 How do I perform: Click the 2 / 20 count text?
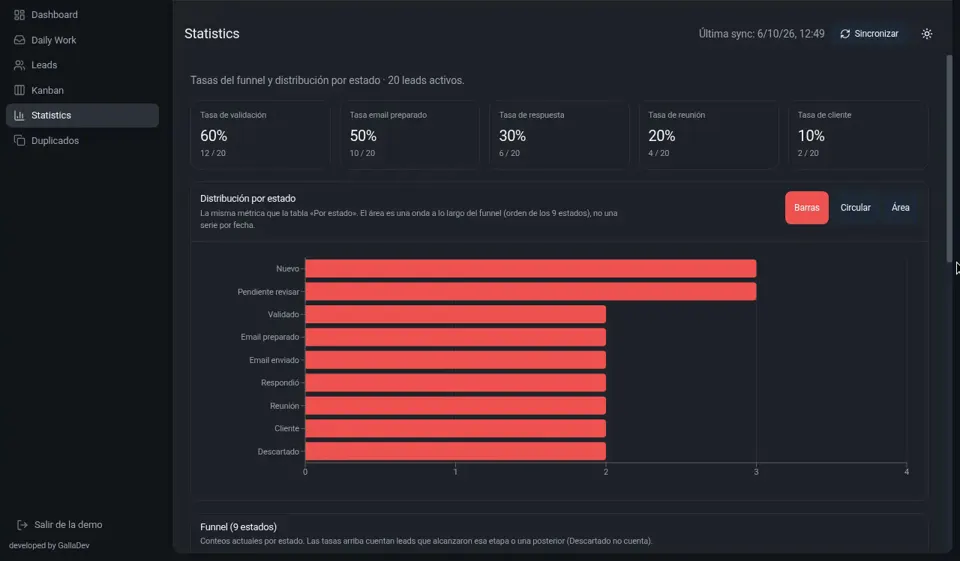click(808, 153)
